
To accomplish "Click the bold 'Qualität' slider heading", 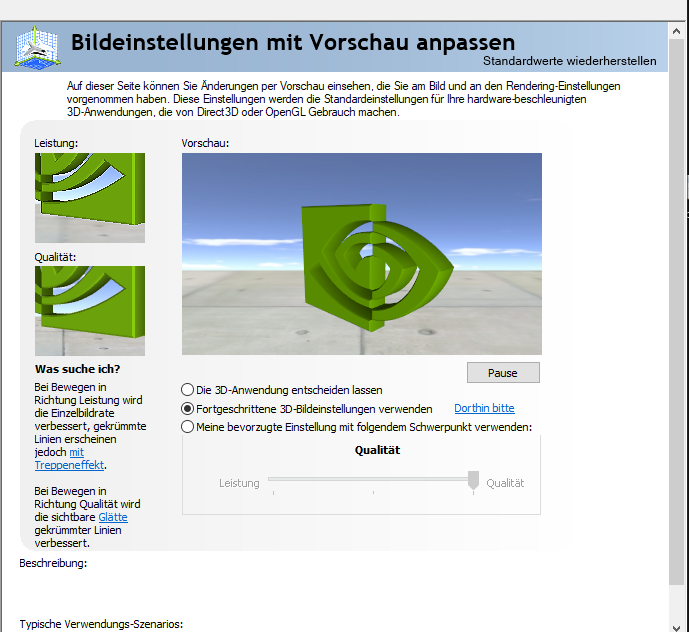I will point(377,450).
